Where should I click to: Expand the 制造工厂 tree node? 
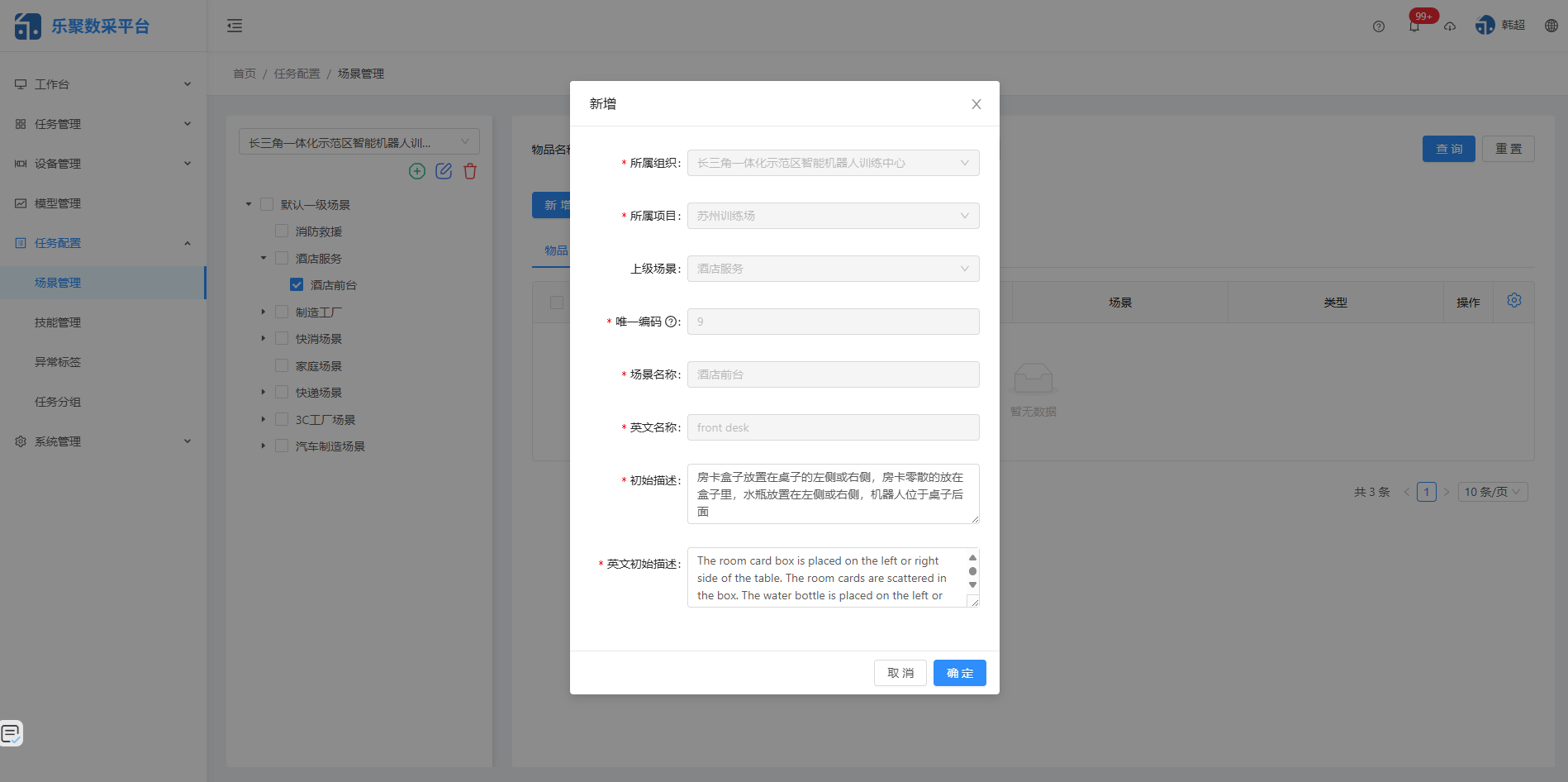tap(263, 312)
